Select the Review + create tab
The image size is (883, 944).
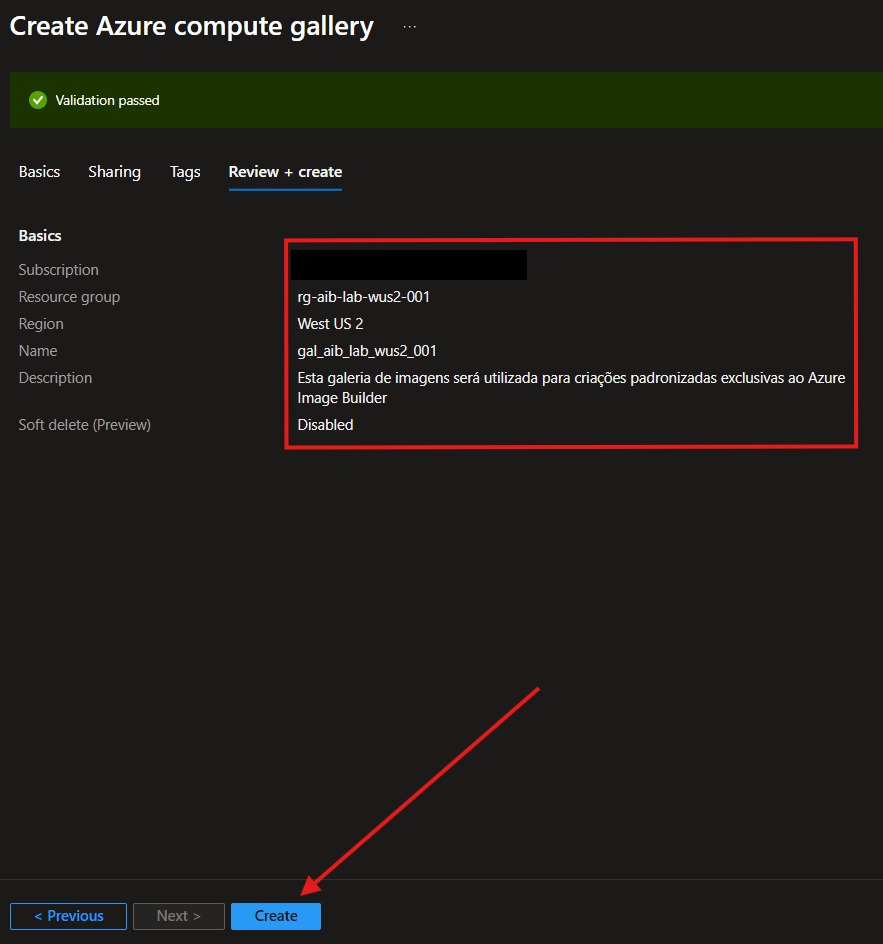click(x=285, y=172)
